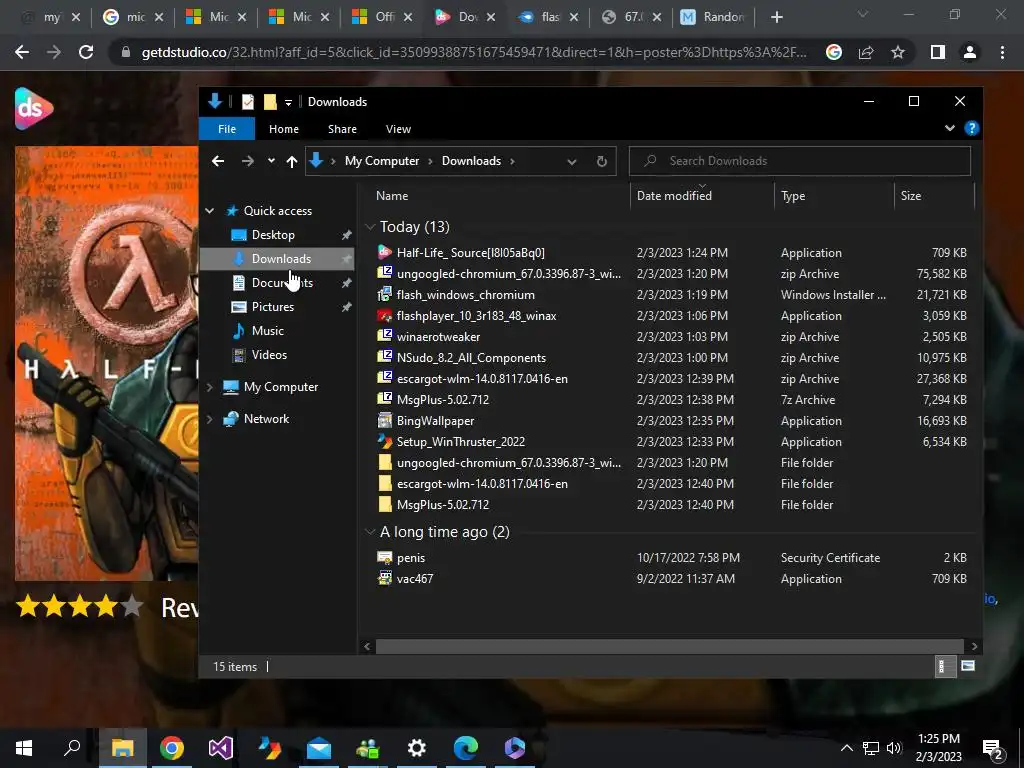
Task: Open the Share ribbon tab
Action: [x=342, y=129]
